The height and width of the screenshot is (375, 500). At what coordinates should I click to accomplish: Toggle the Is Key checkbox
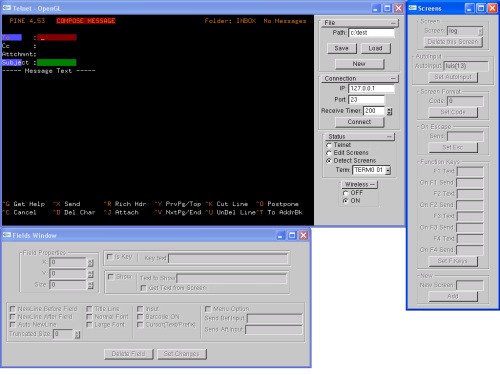[109, 257]
